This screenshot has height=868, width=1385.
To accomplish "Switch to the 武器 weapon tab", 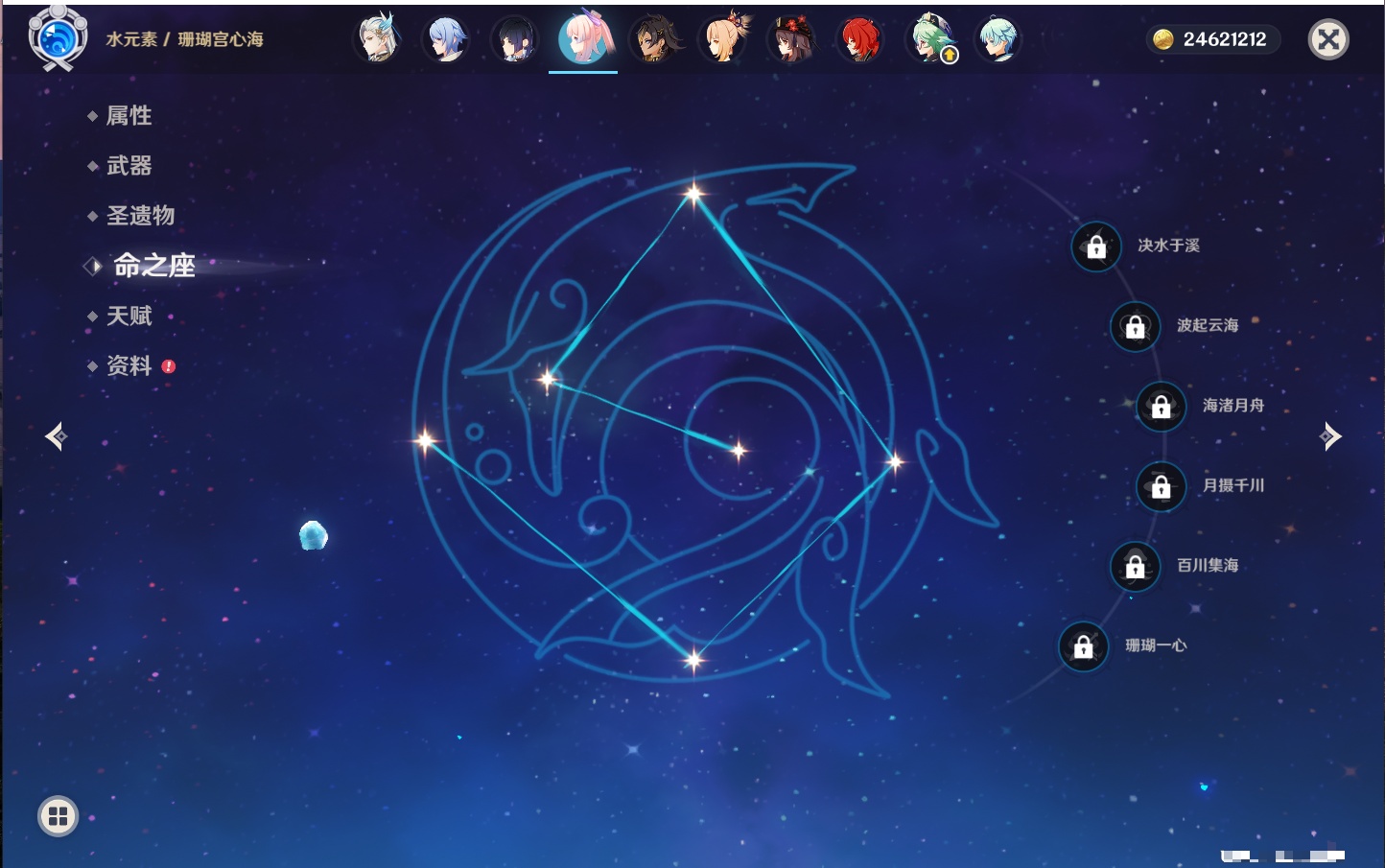I will pos(129,166).
